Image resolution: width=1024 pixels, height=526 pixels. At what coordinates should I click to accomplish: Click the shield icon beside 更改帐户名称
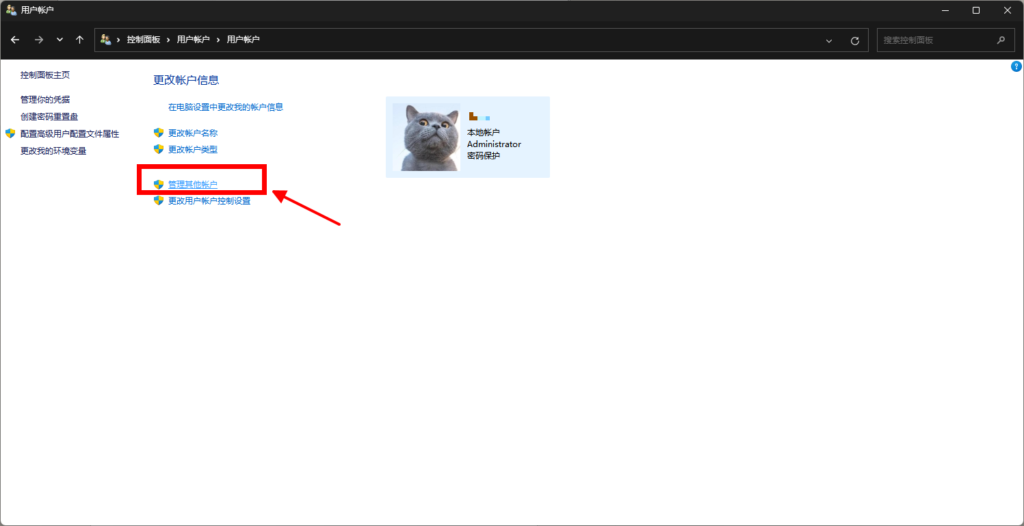[158, 132]
